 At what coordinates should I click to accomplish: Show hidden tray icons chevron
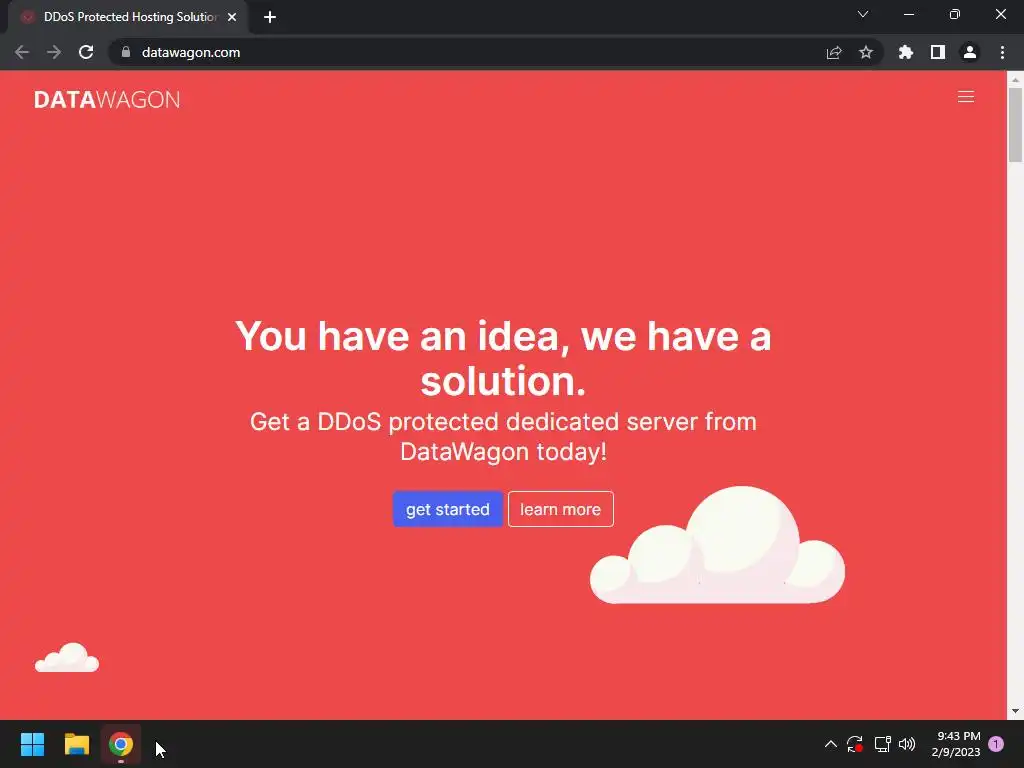click(831, 744)
